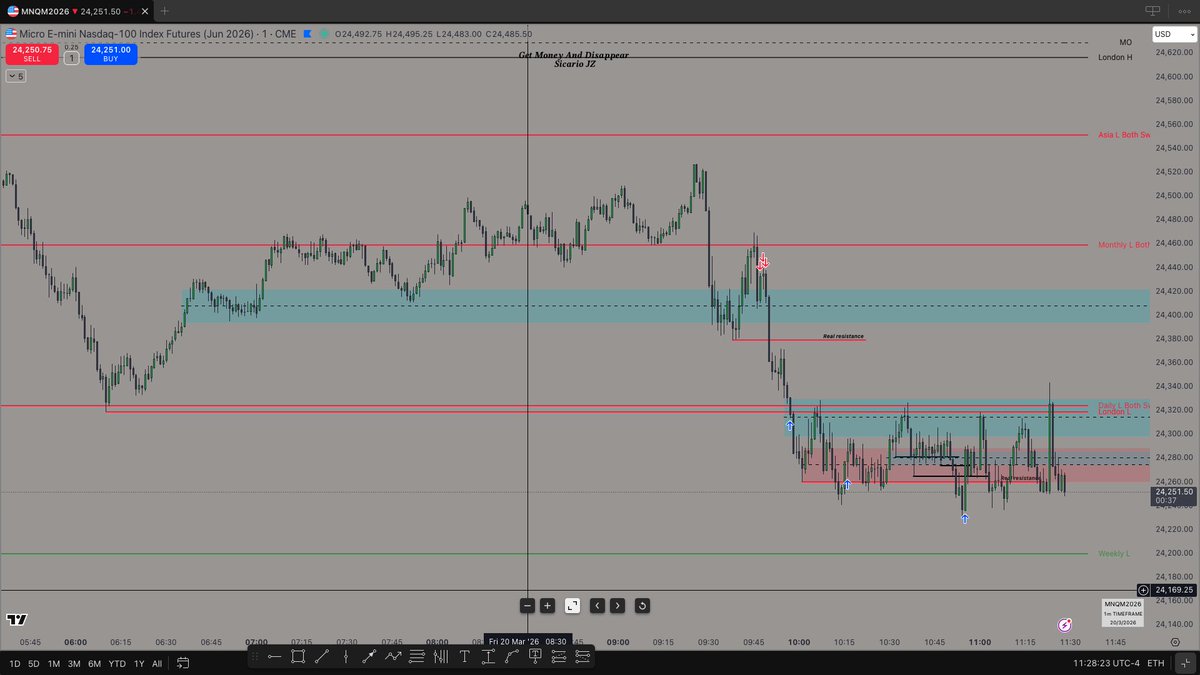Screen dimensions: 1200x675
Task: Select the arrow/ray line tool
Action: pos(369,657)
